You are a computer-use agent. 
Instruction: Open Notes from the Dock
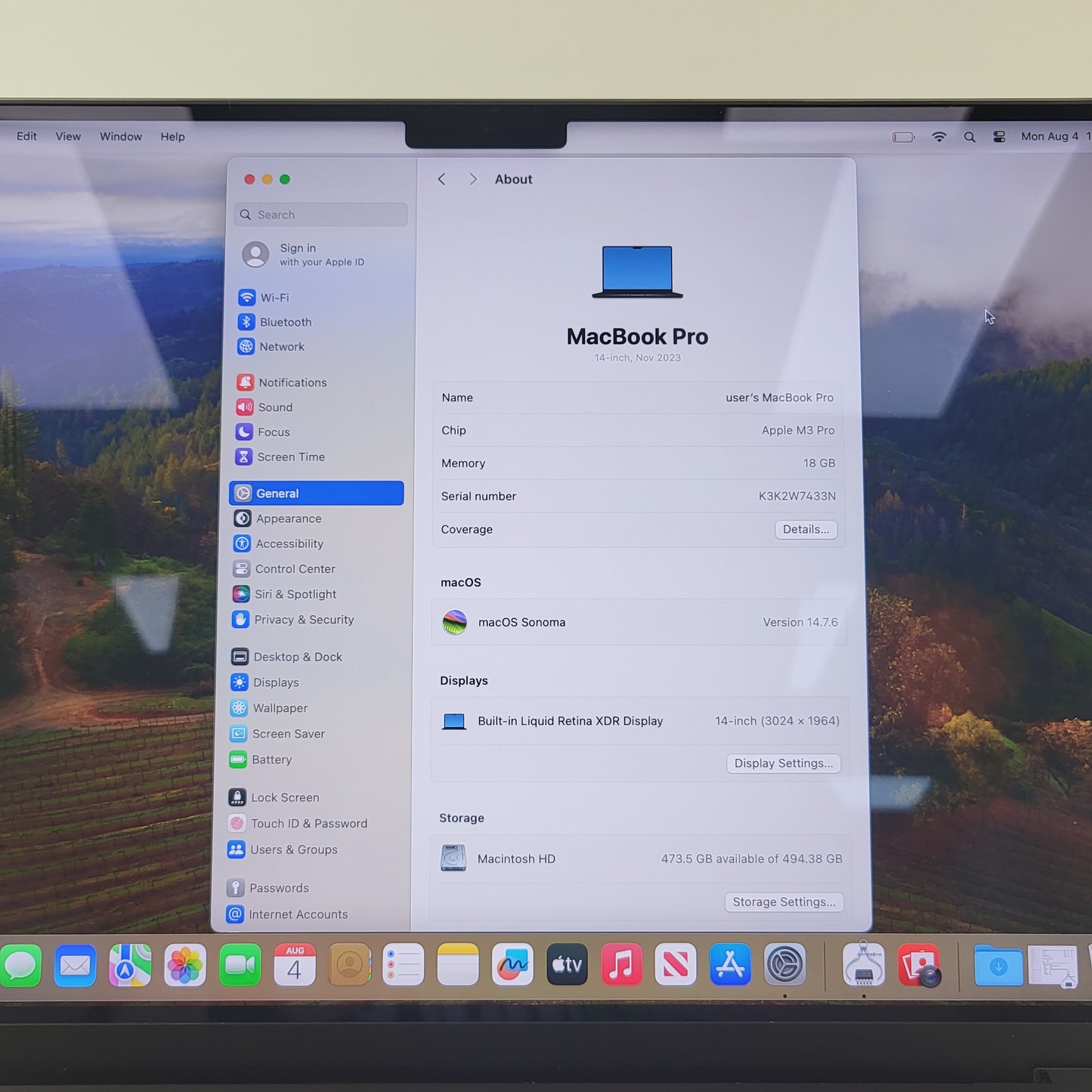click(x=458, y=964)
